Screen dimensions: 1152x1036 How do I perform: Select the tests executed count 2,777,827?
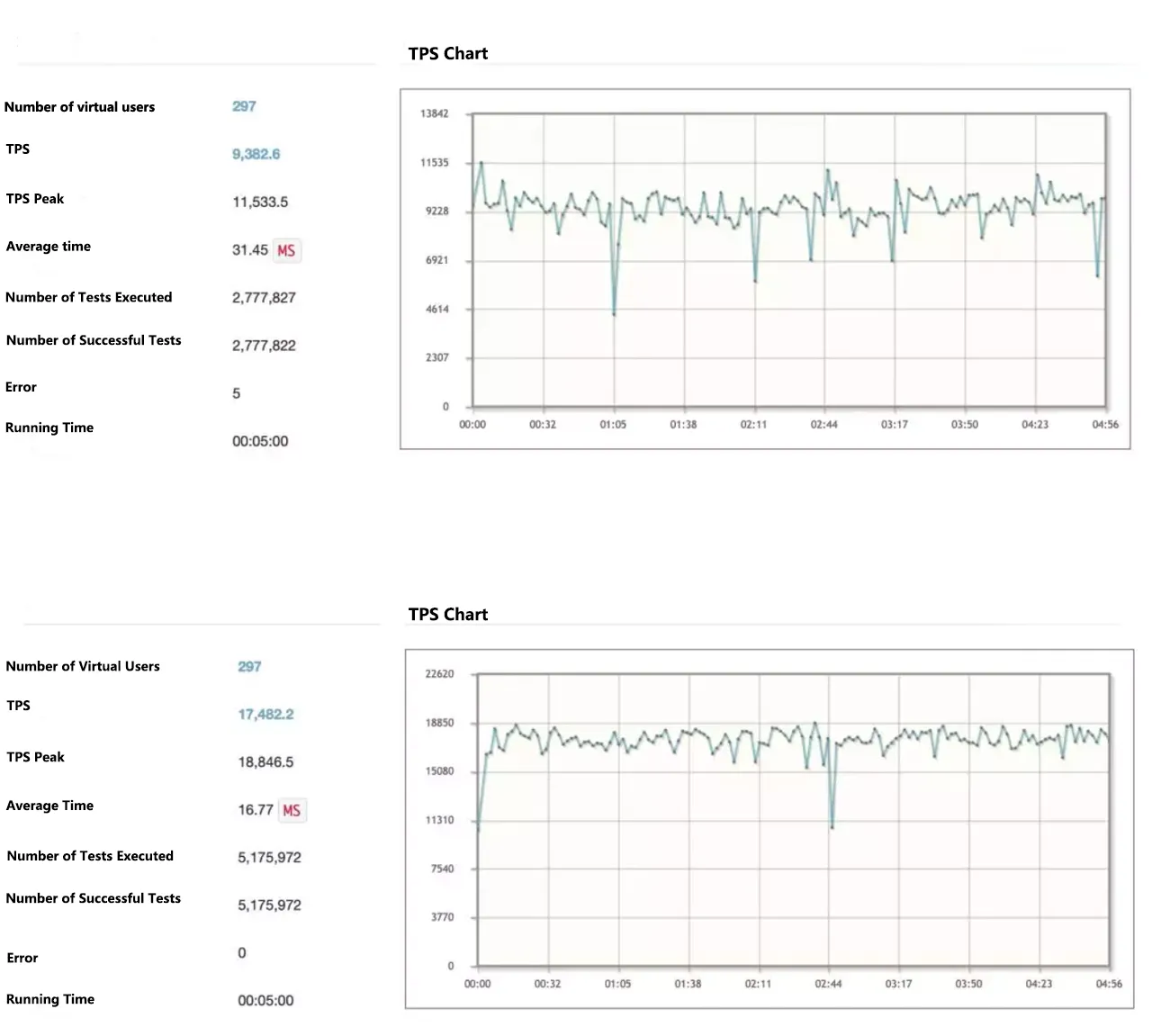(264, 297)
